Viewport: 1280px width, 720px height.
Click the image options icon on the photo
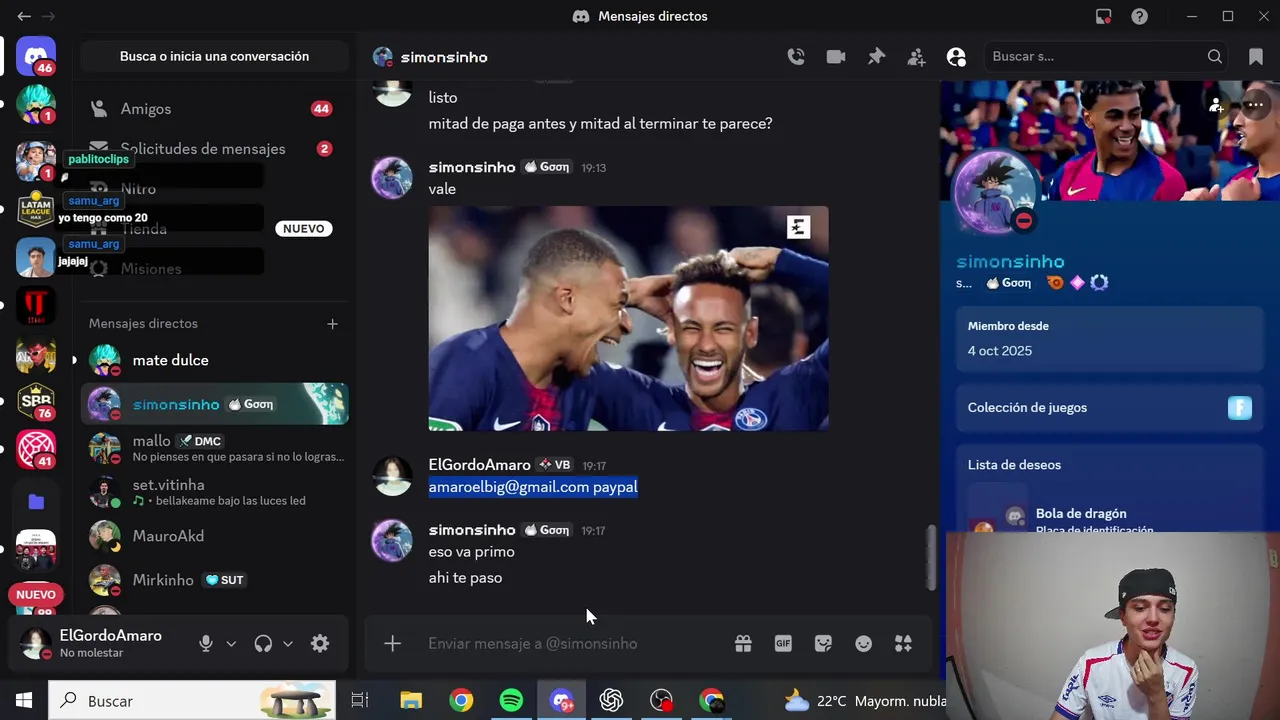(797, 227)
